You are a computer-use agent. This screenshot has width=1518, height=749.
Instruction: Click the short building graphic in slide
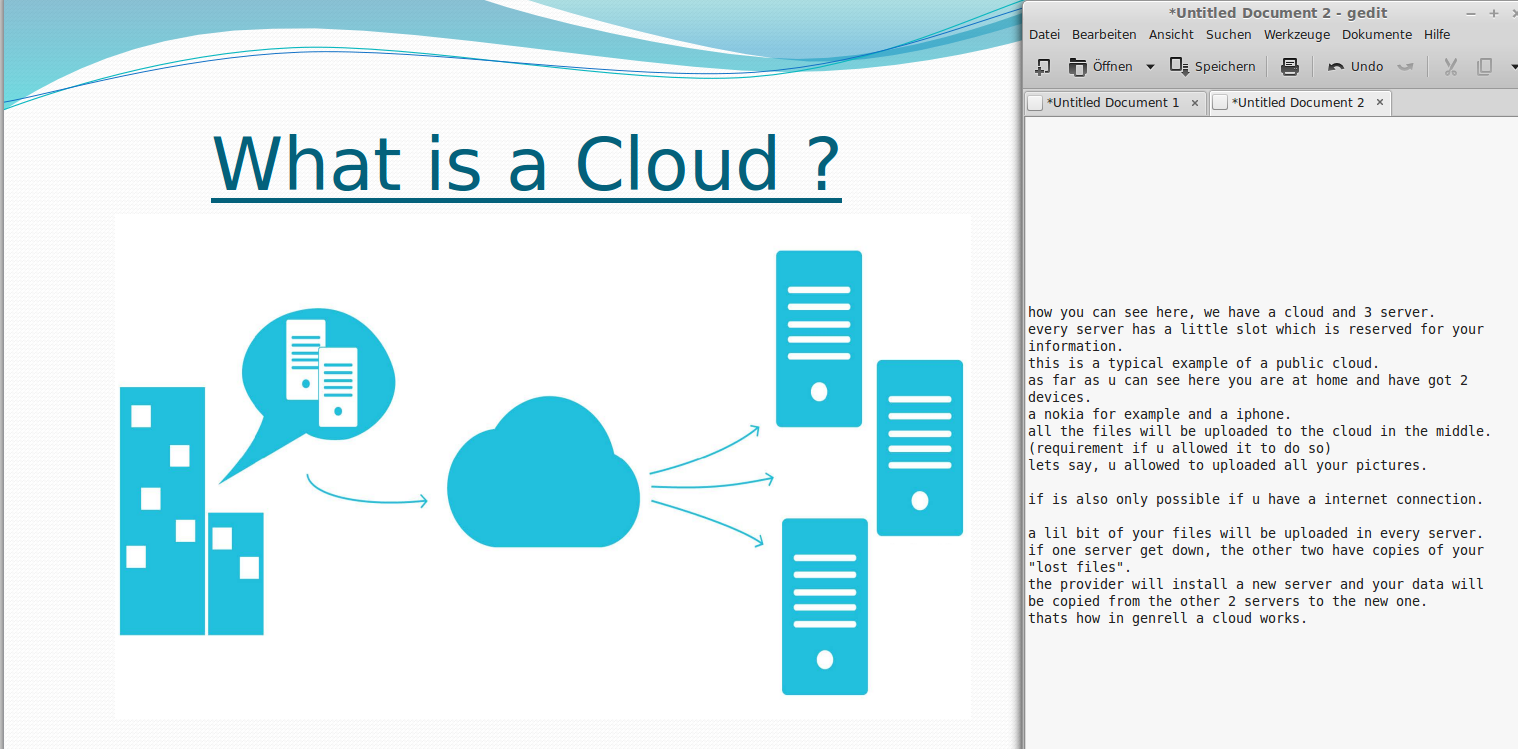[236, 574]
